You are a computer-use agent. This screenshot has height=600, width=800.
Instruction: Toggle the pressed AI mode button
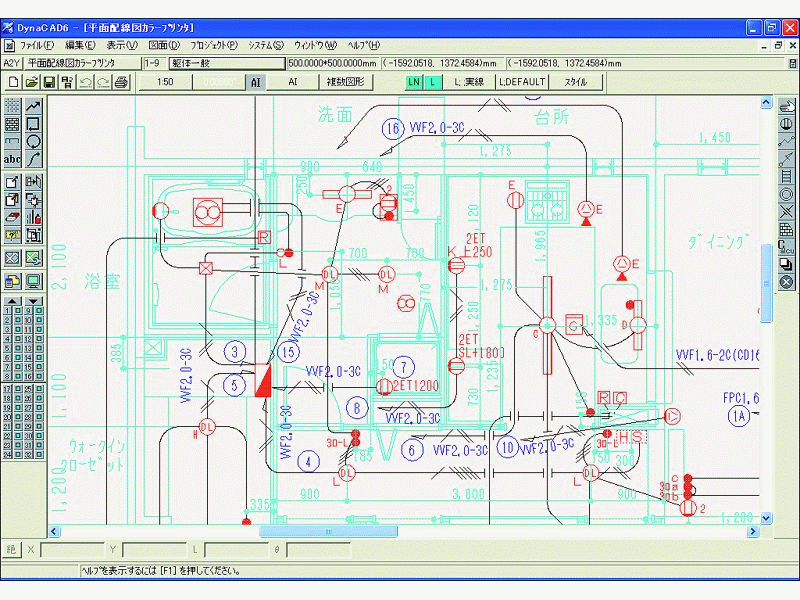[255, 82]
